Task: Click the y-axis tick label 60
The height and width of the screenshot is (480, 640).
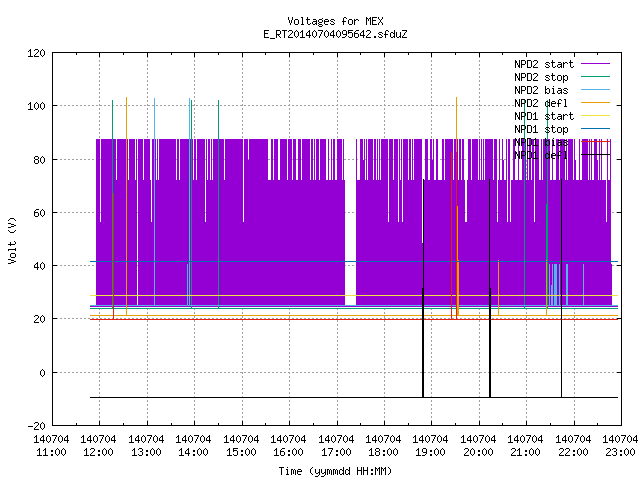Action: click(x=39, y=213)
